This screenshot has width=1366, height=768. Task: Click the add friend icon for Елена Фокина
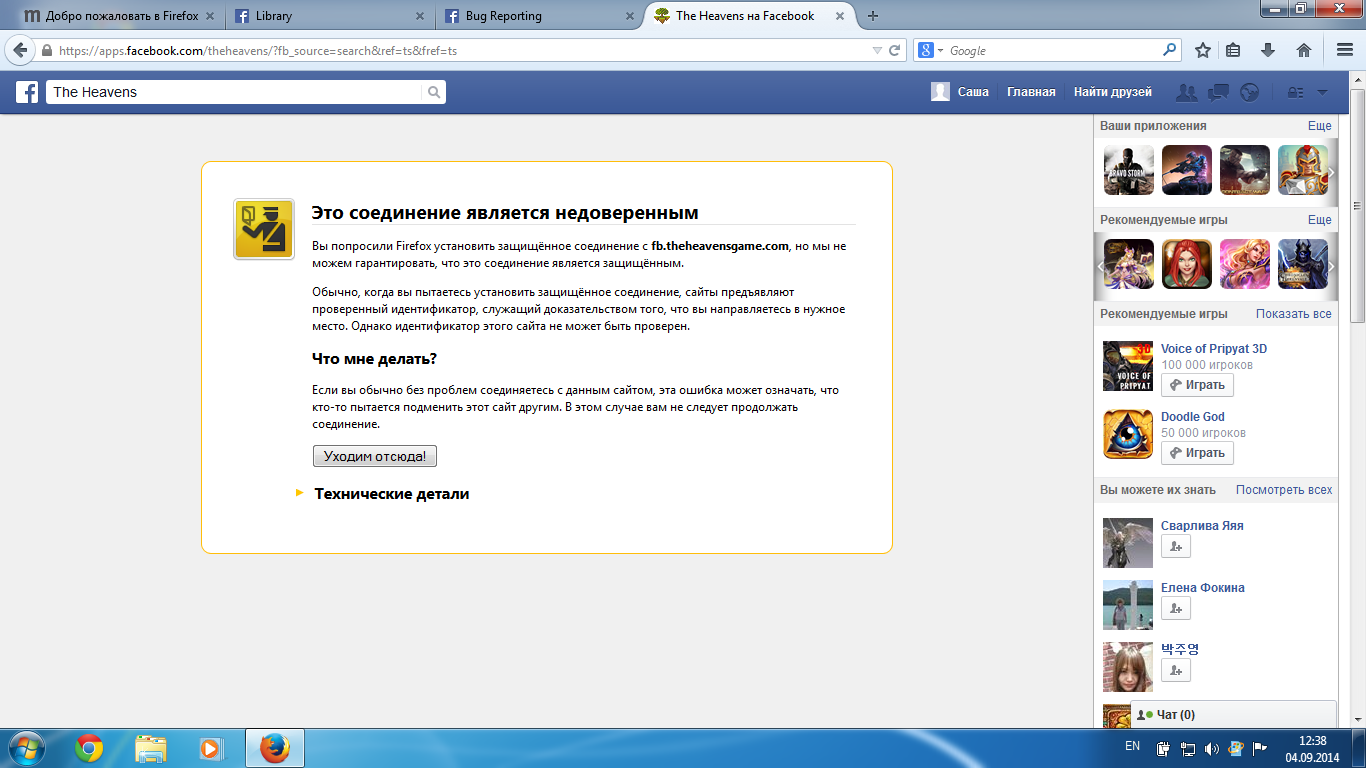click(1176, 608)
